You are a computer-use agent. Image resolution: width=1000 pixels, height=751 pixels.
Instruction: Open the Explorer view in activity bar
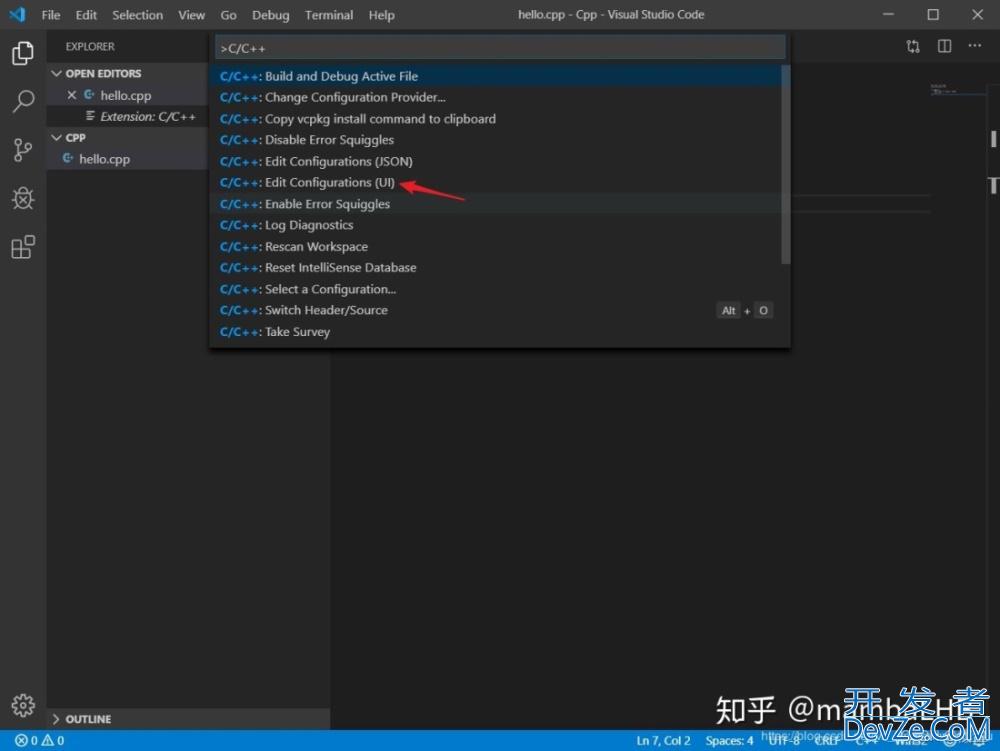[23, 53]
